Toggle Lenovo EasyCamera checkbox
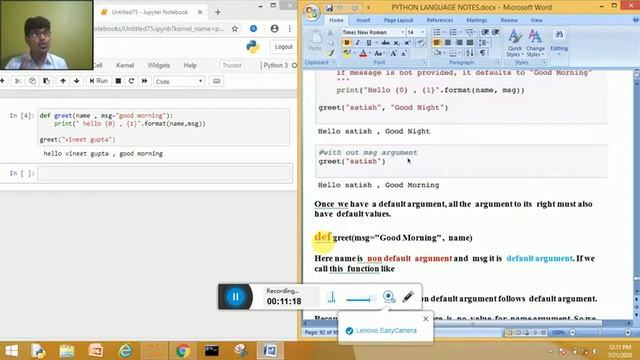640x360 pixels. pos(349,331)
